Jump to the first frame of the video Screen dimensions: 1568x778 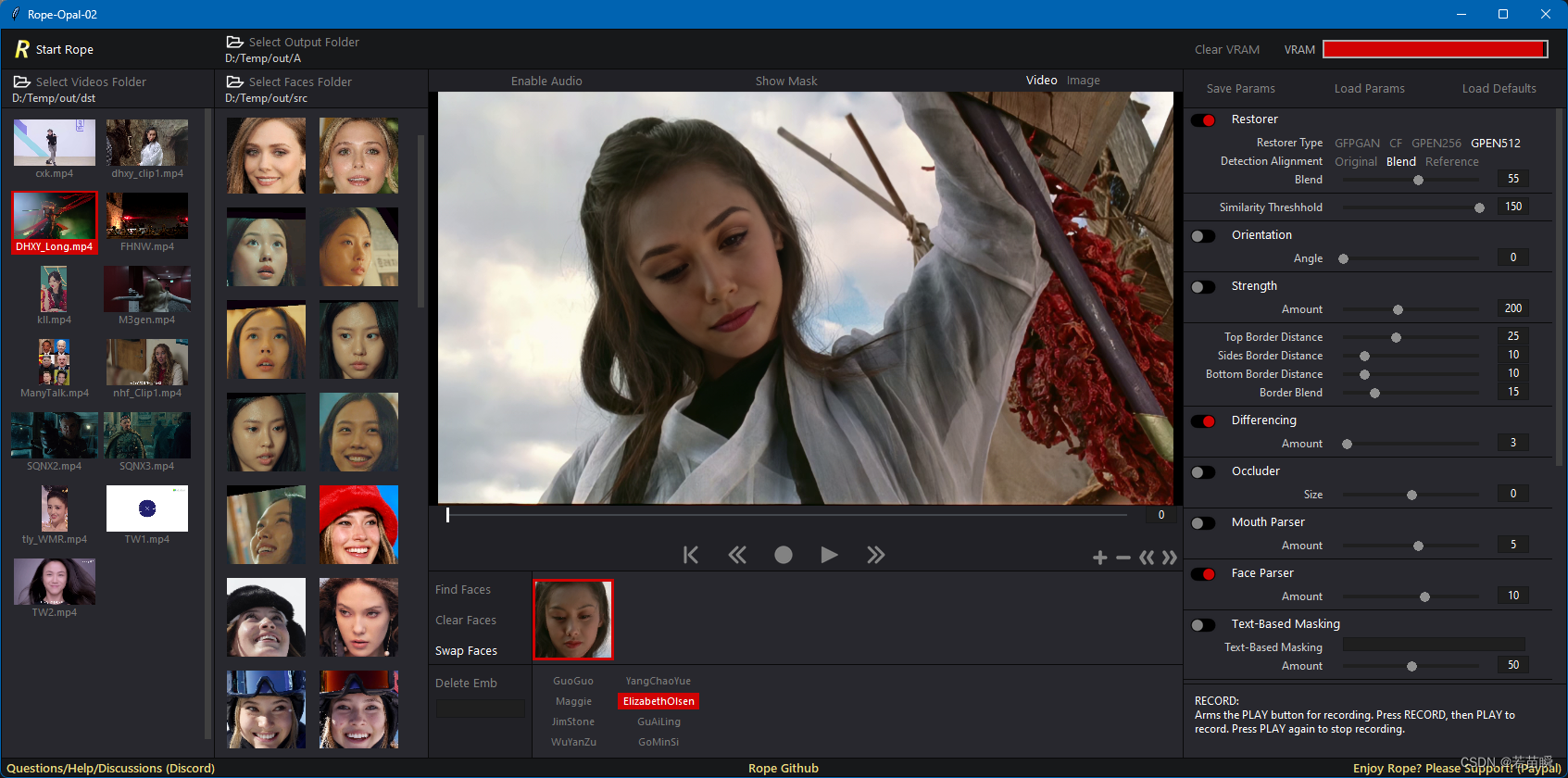[690, 555]
